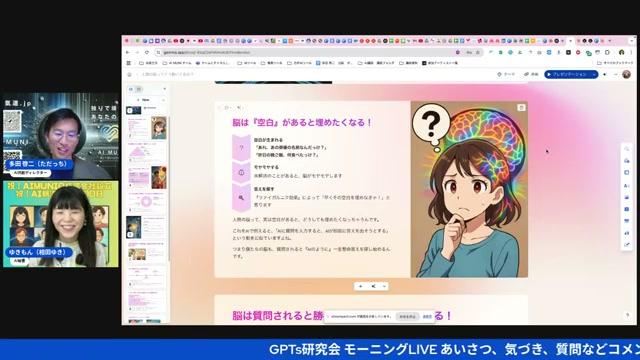Open the tab search dropdown at the tab strip end

(631, 41)
